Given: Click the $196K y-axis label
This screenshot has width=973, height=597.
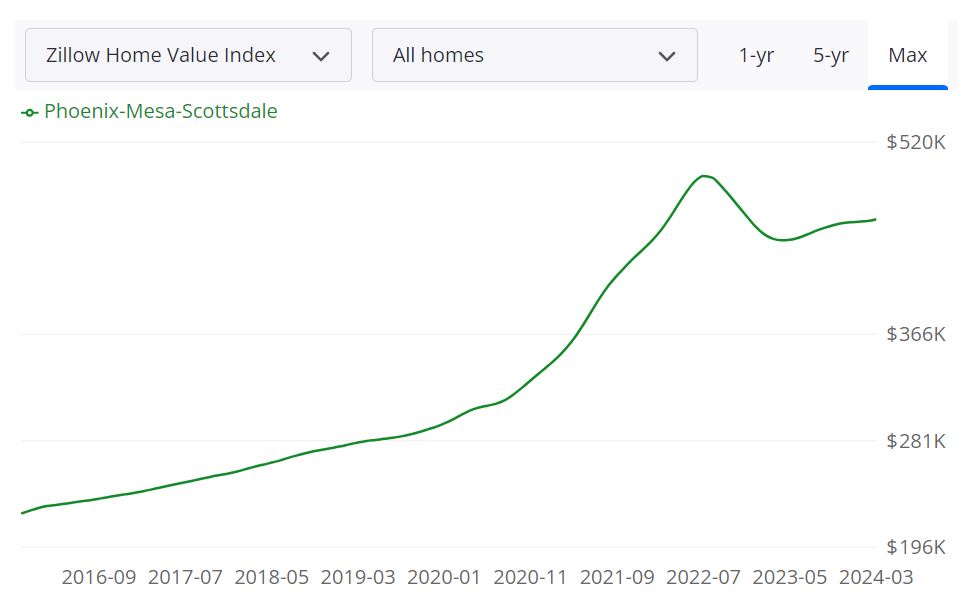Looking at the screenshot, I should click(916, 547).
